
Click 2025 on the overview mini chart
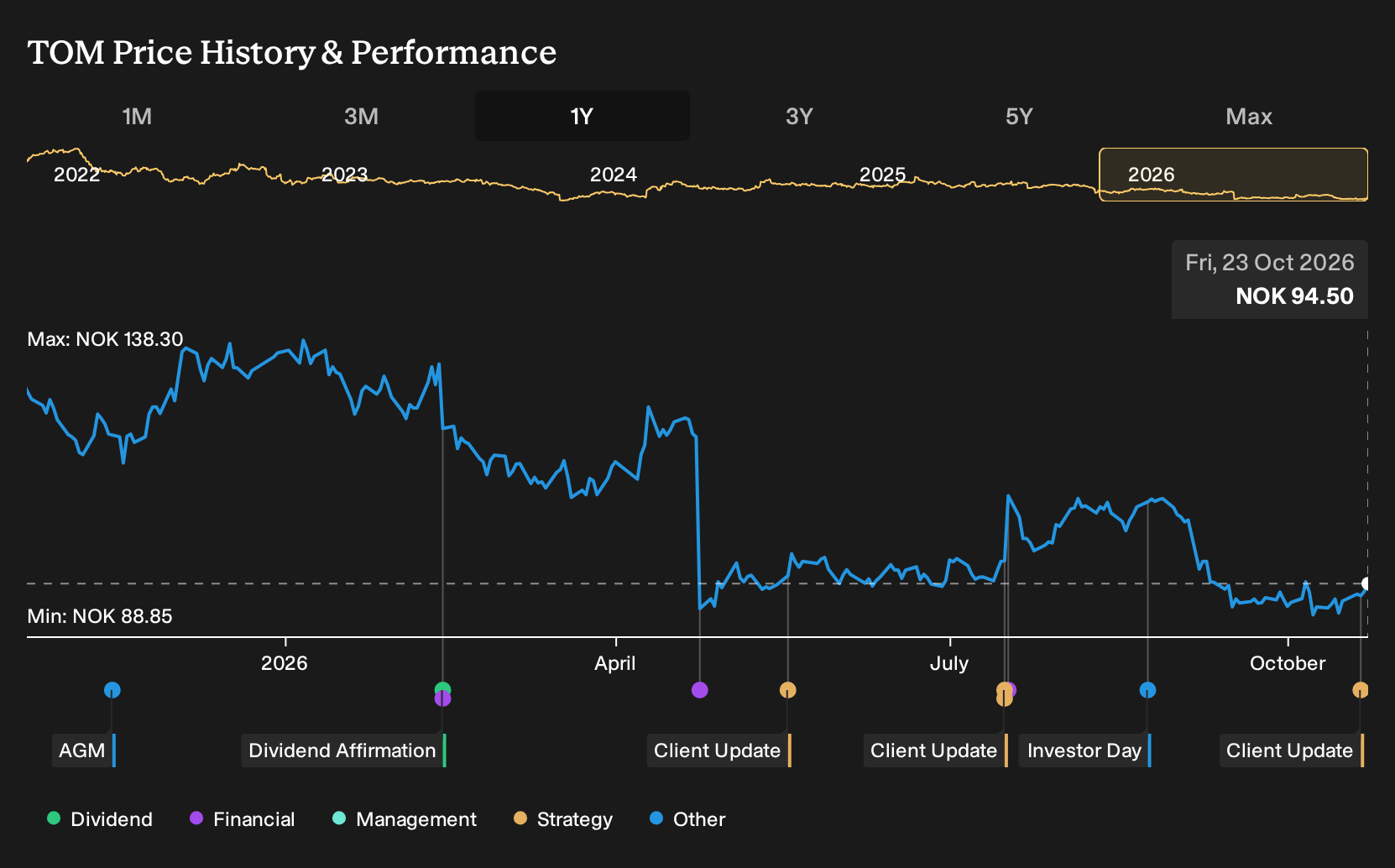[882, 175]
